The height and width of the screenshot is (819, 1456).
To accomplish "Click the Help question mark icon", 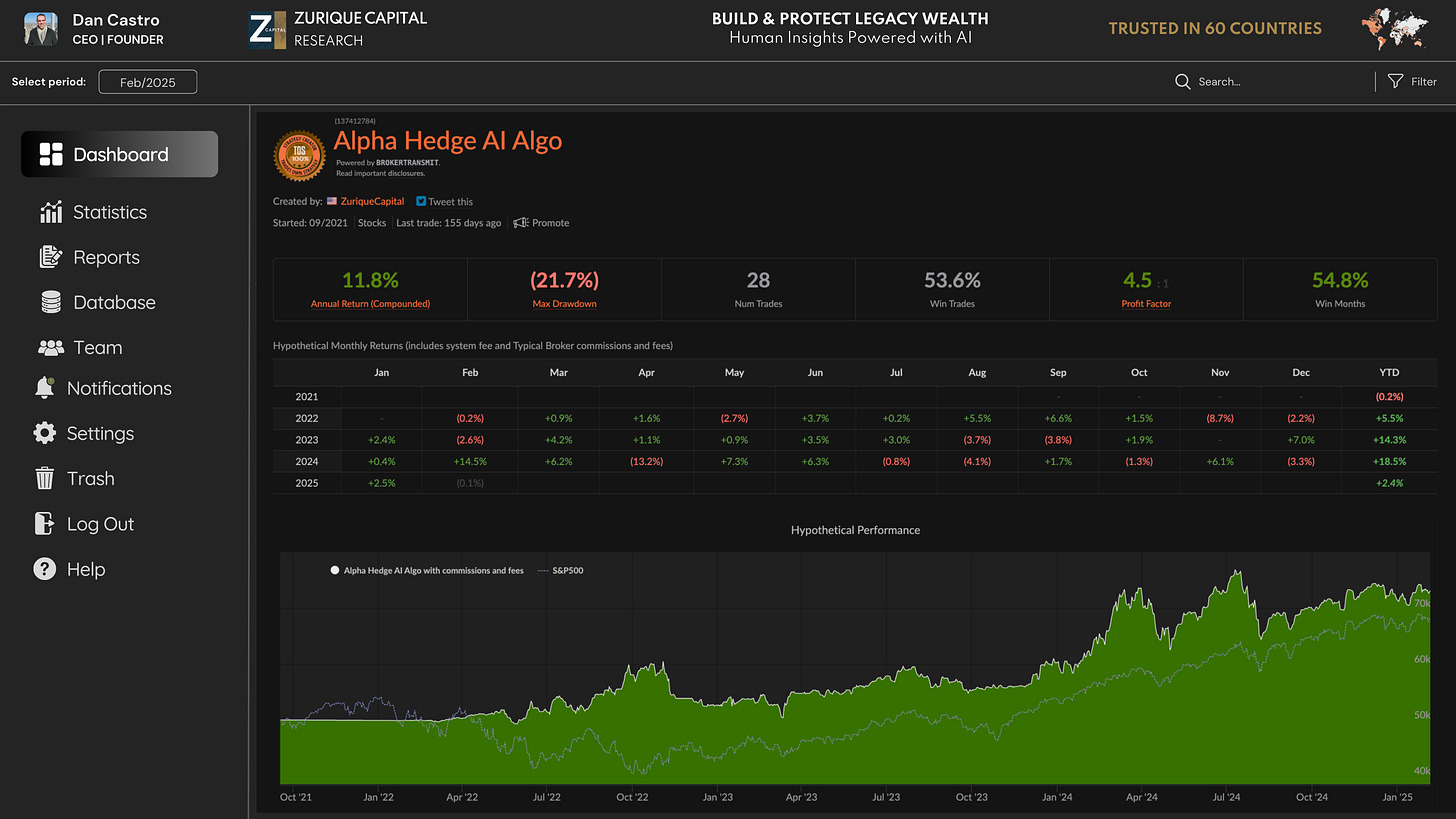I will [44, 569].
